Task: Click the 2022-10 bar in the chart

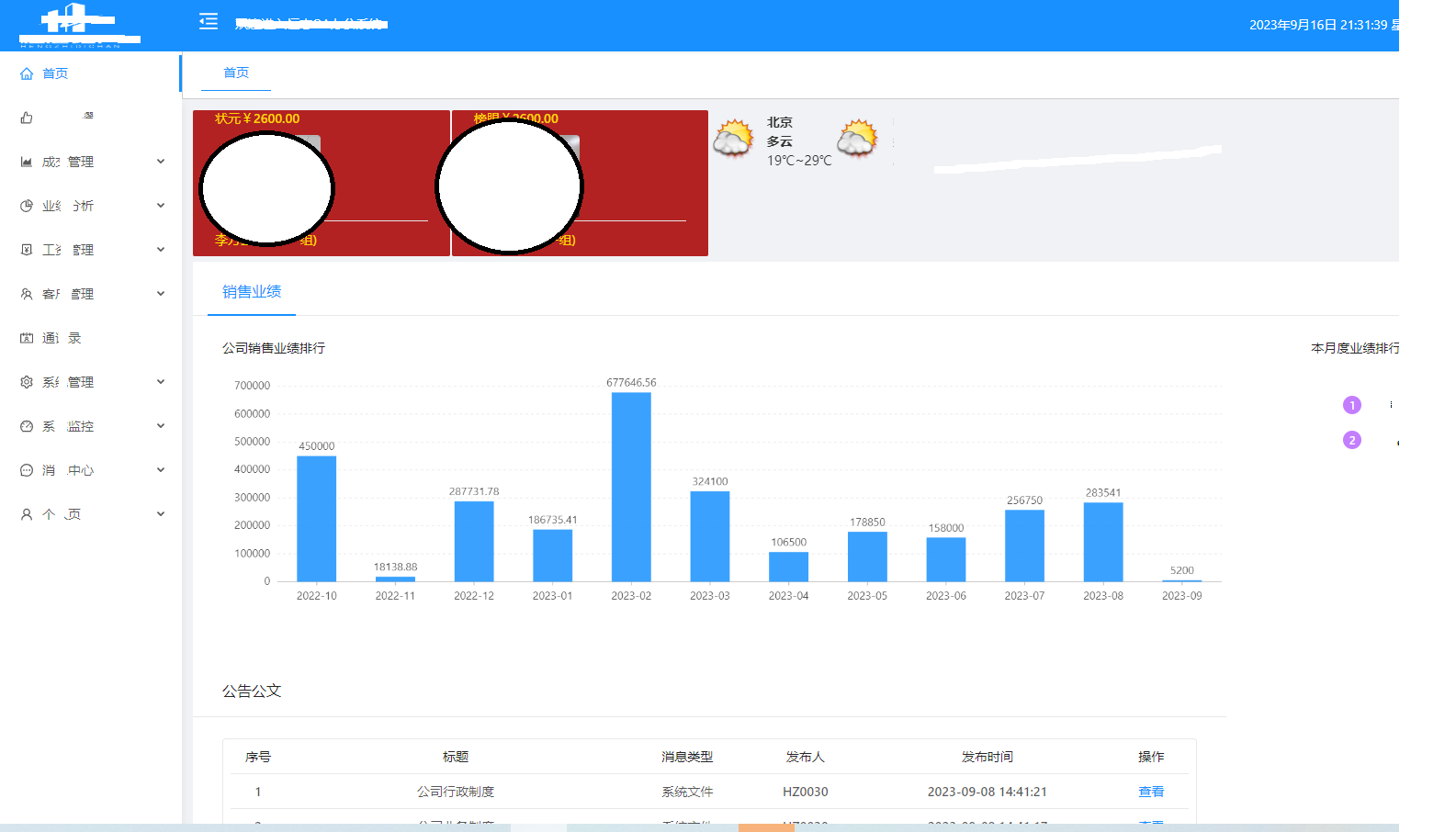Action: point(316,519)
